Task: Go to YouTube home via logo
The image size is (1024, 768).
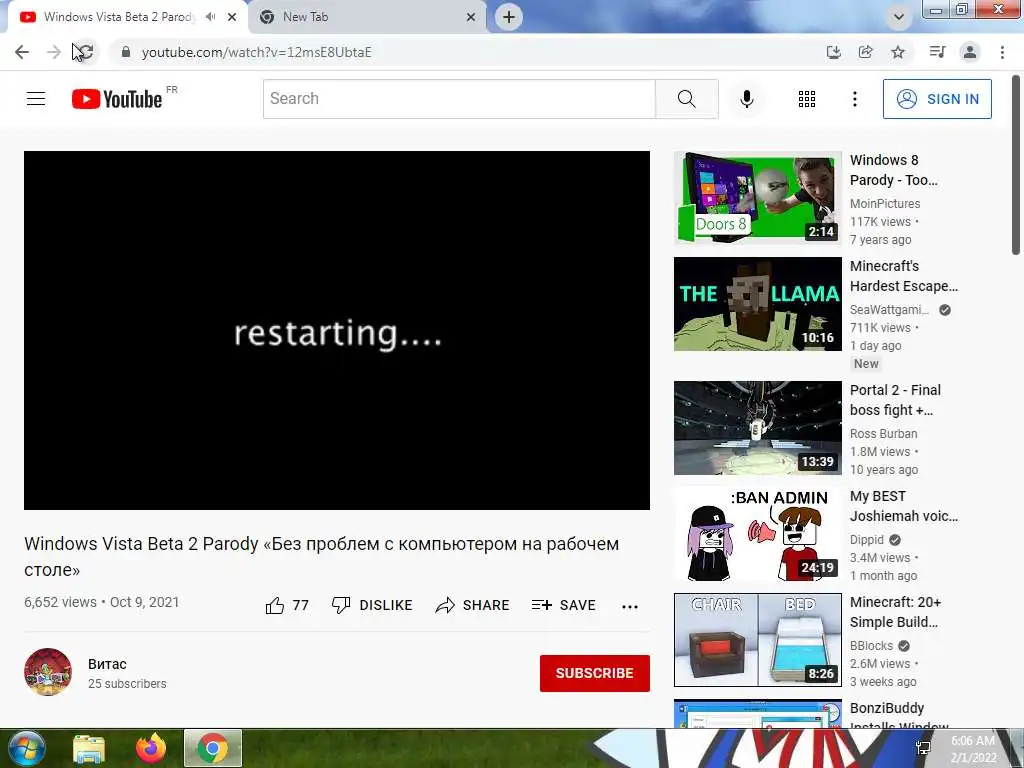Action: (x=117, y=99)
